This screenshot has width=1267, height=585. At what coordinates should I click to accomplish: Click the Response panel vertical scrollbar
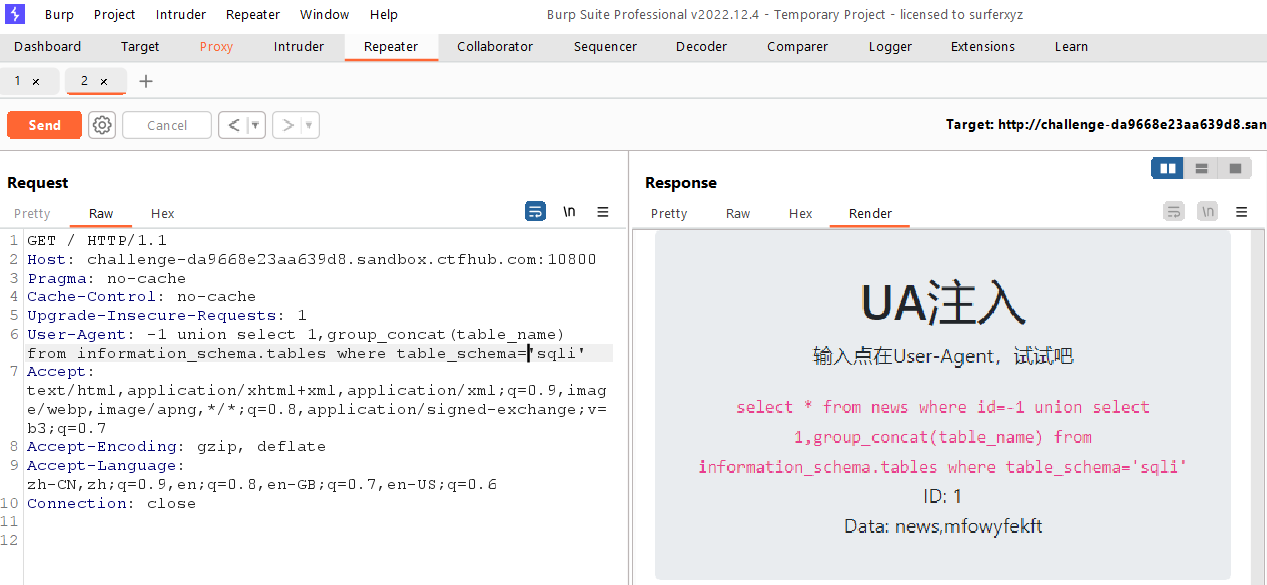point(1257,406)
